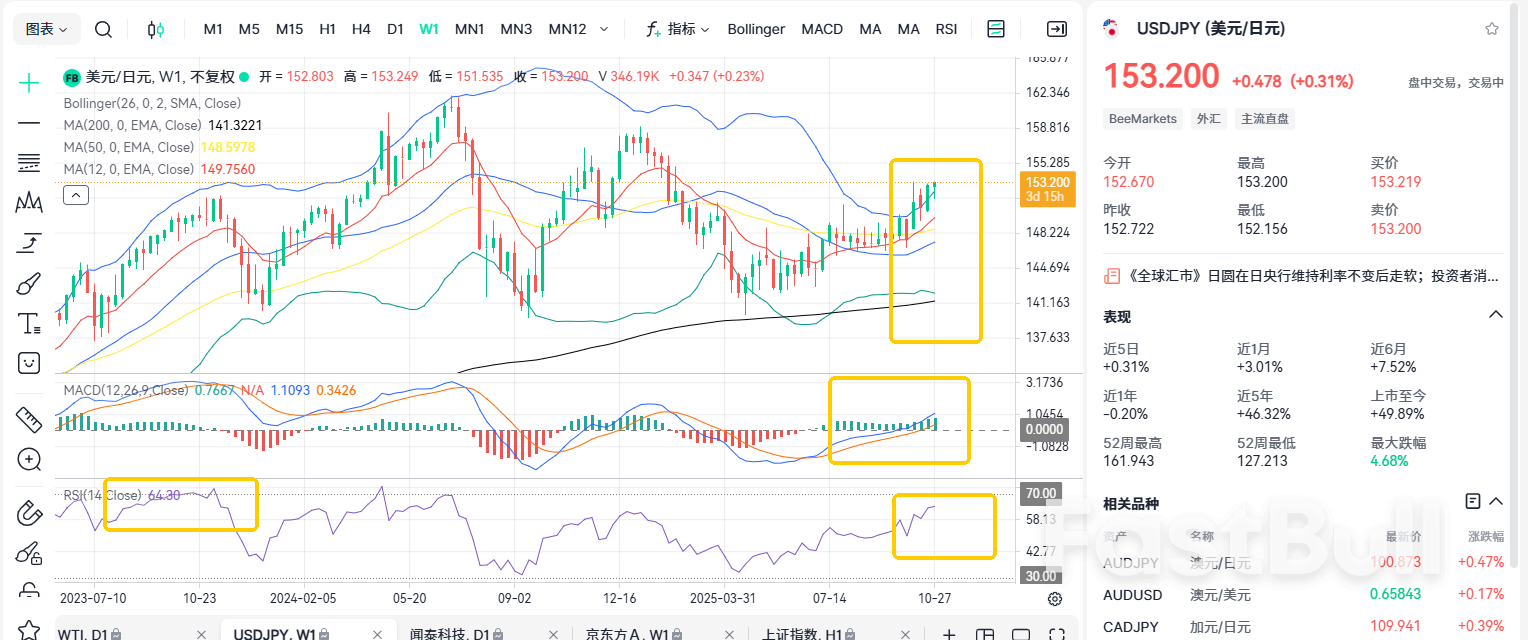Pick the brush drawing tool

point(30,284)
